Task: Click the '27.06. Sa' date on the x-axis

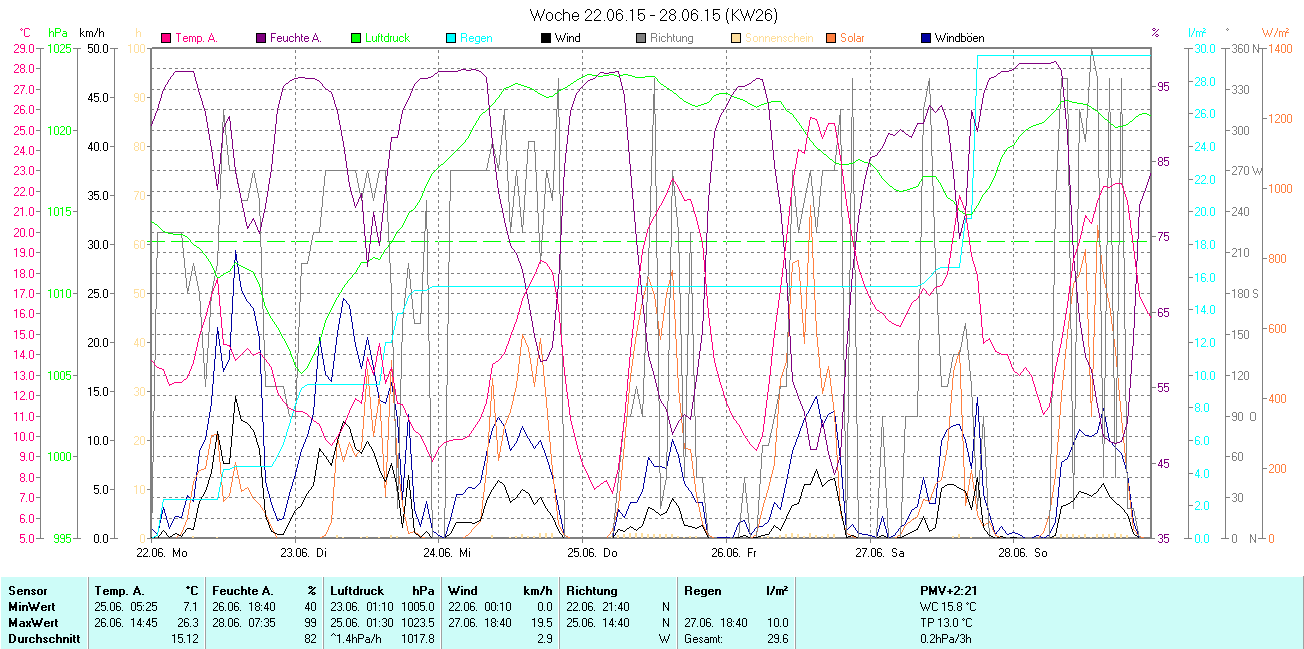Action: tap(879, 552)
